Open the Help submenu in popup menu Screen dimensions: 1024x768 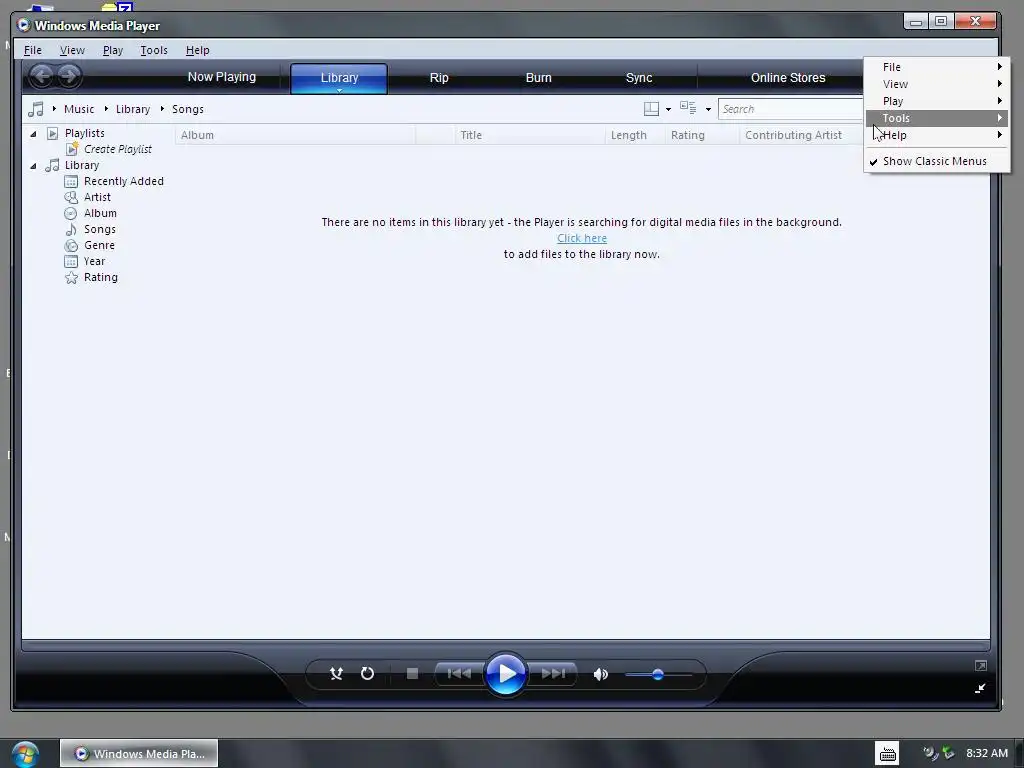[936, 135]
